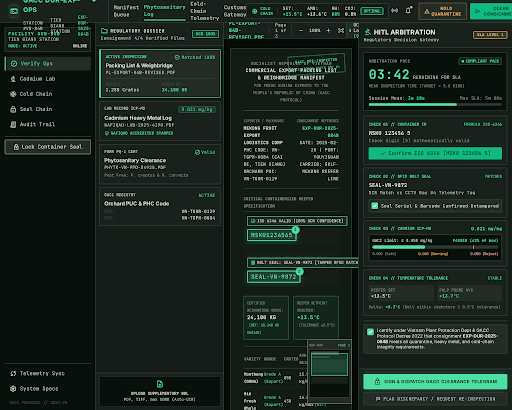Click the GACC ops terminal logo icon
512x410 pixels.
(14, 11)
